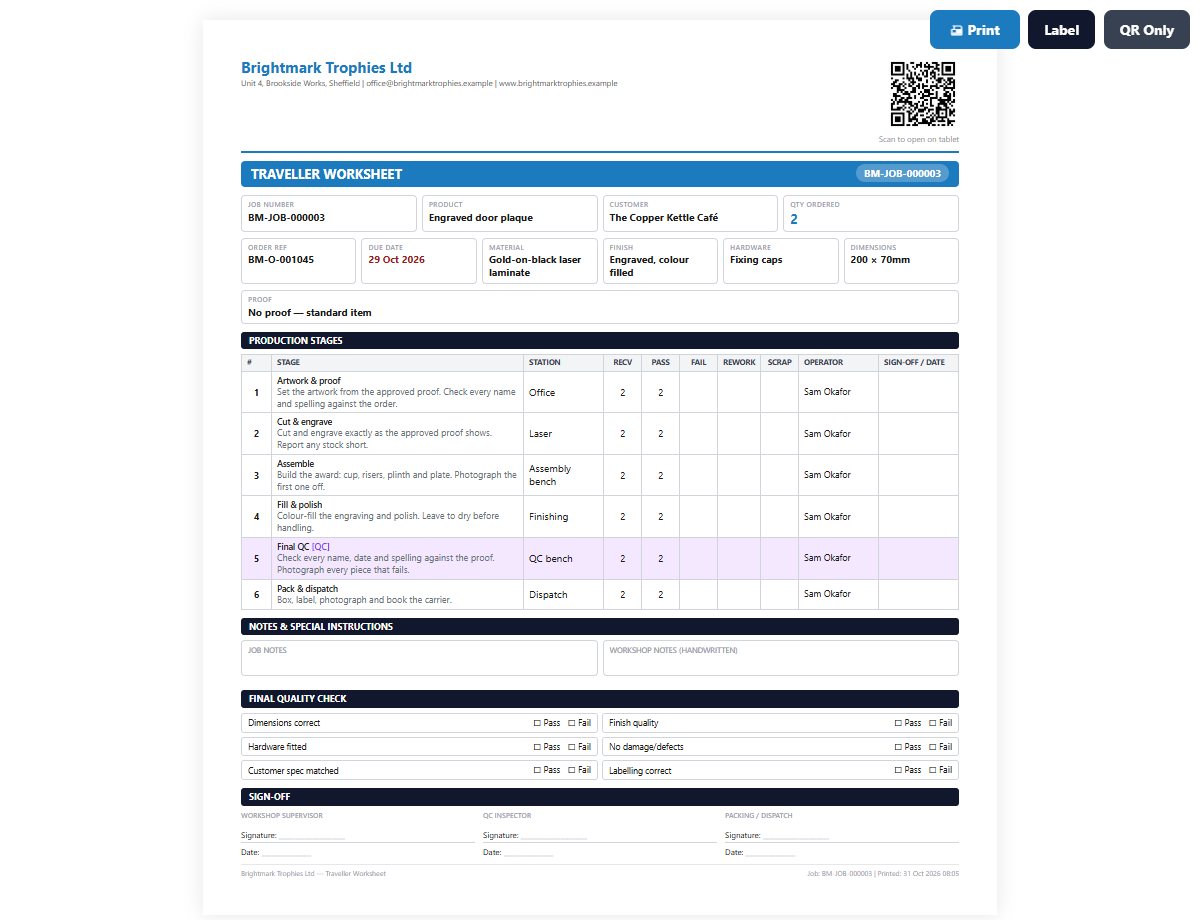Click the customer name The Copper Kettle Café
Viewport: 1200px width, 920px height.
click(x=664, y=217)
